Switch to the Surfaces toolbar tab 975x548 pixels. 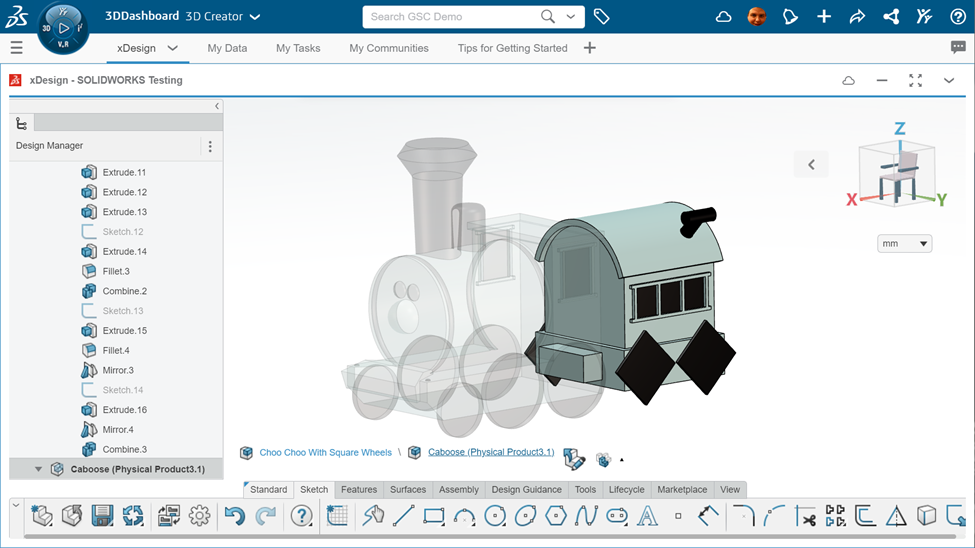[408, 490]
